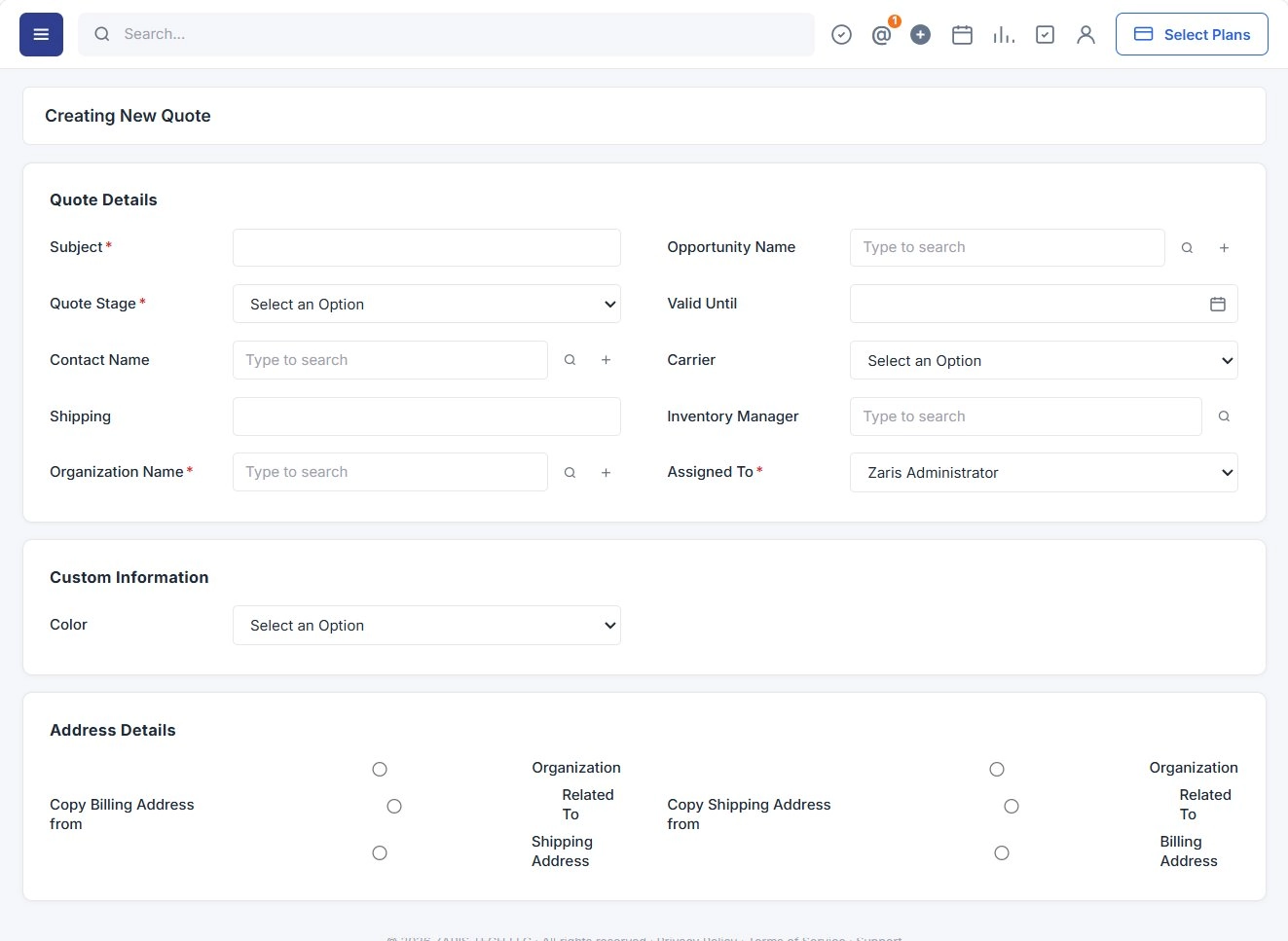Select Organization for Copy Shipping Address

997,769
